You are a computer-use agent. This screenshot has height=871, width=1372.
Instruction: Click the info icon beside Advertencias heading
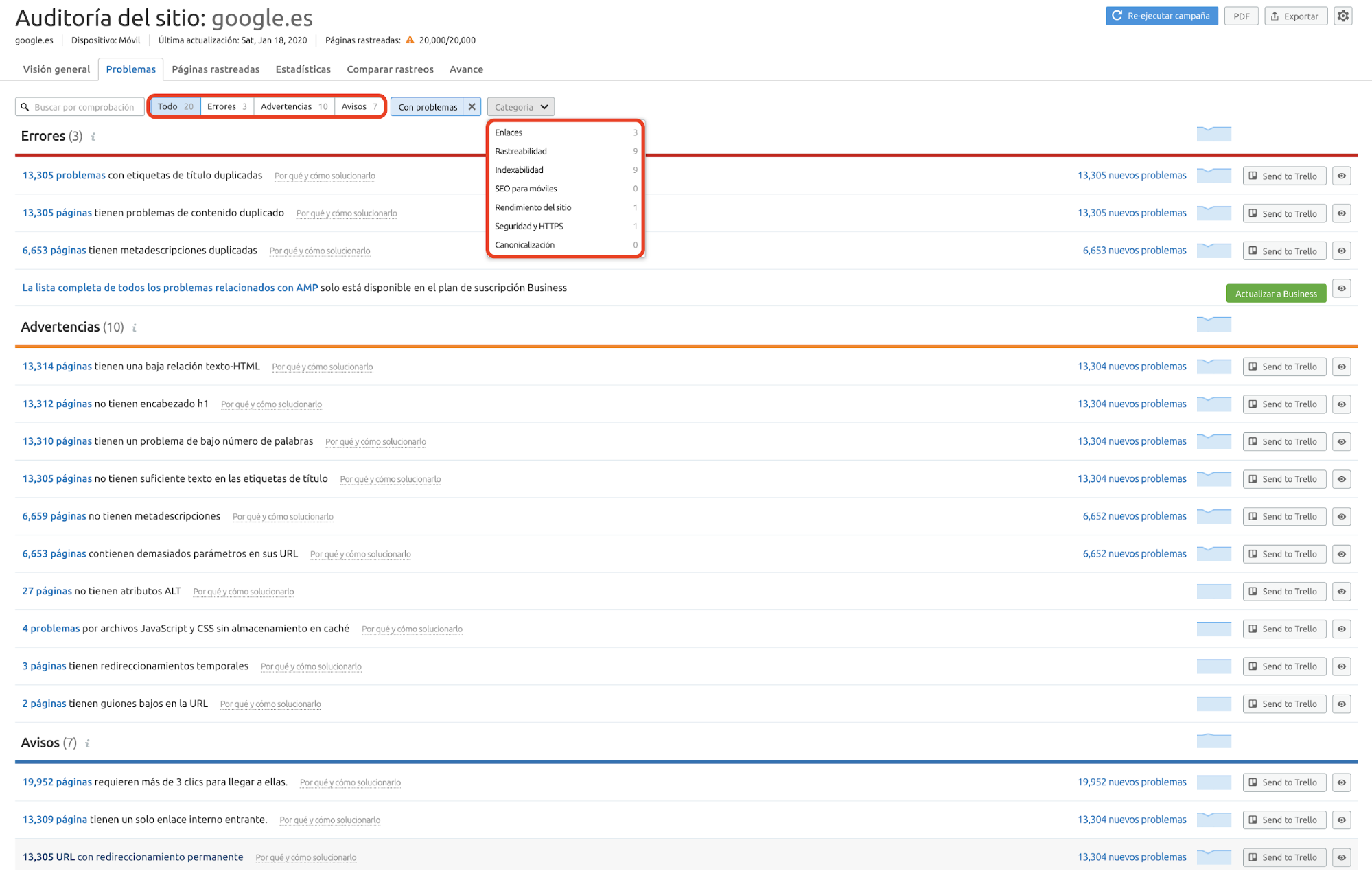[x=135, y=327]
